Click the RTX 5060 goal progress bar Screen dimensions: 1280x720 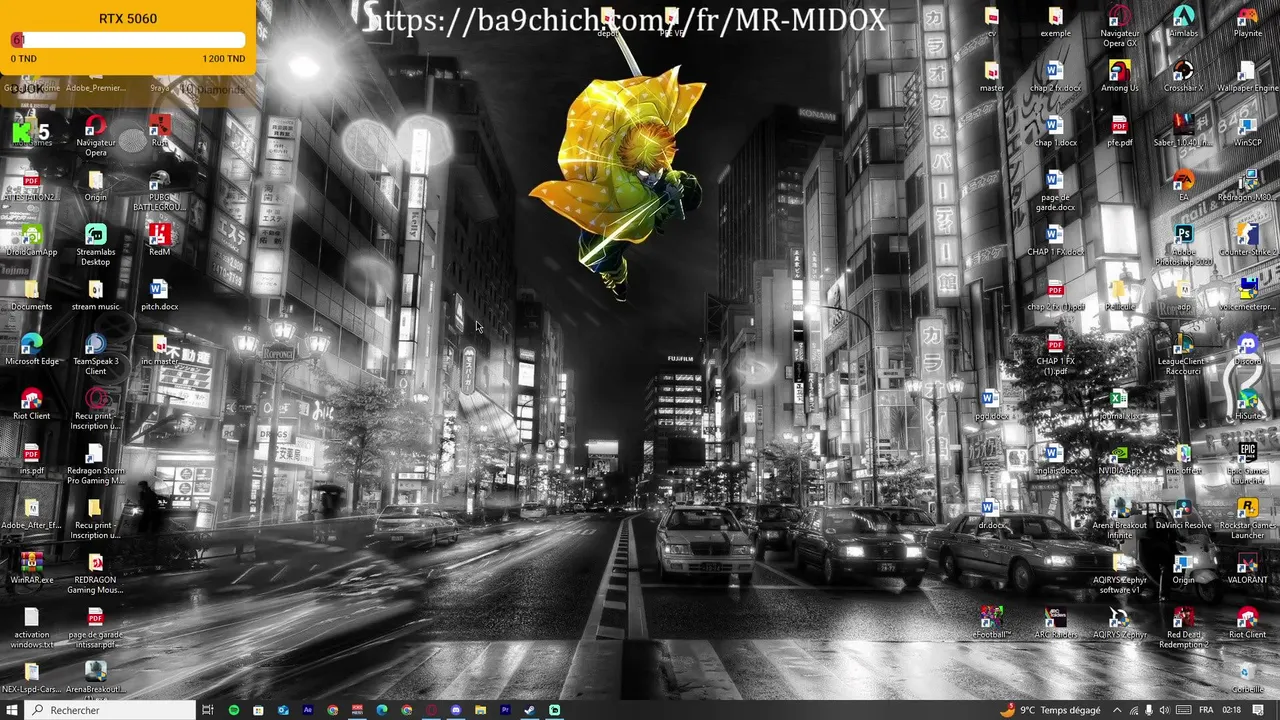tap(128, 40)
